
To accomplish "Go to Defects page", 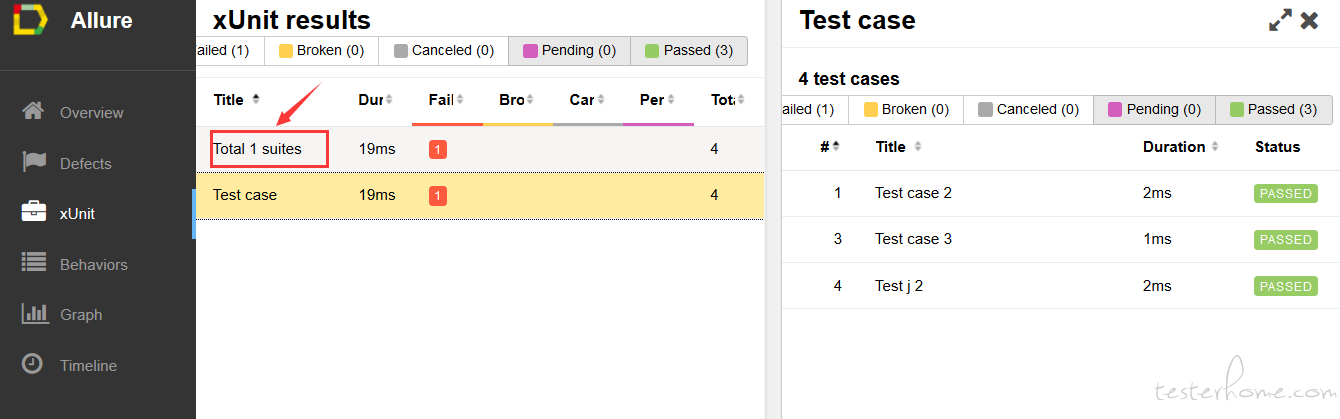I will click(x=86, y=163).
